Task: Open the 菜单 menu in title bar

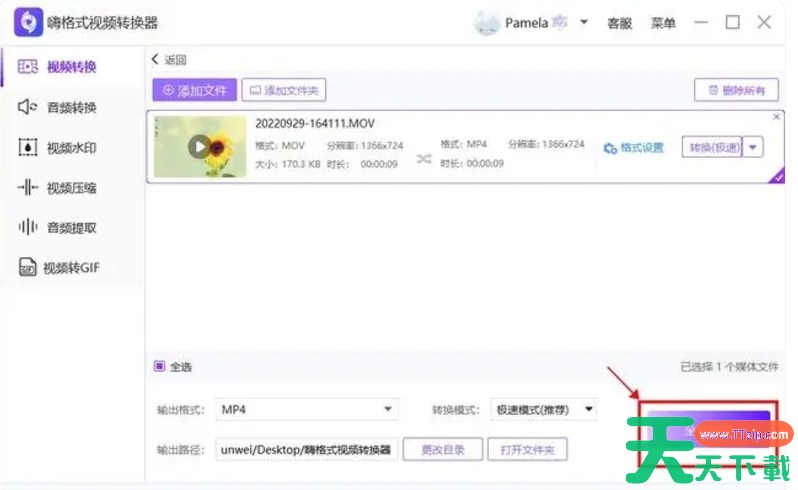Action: tap(663, 23)
